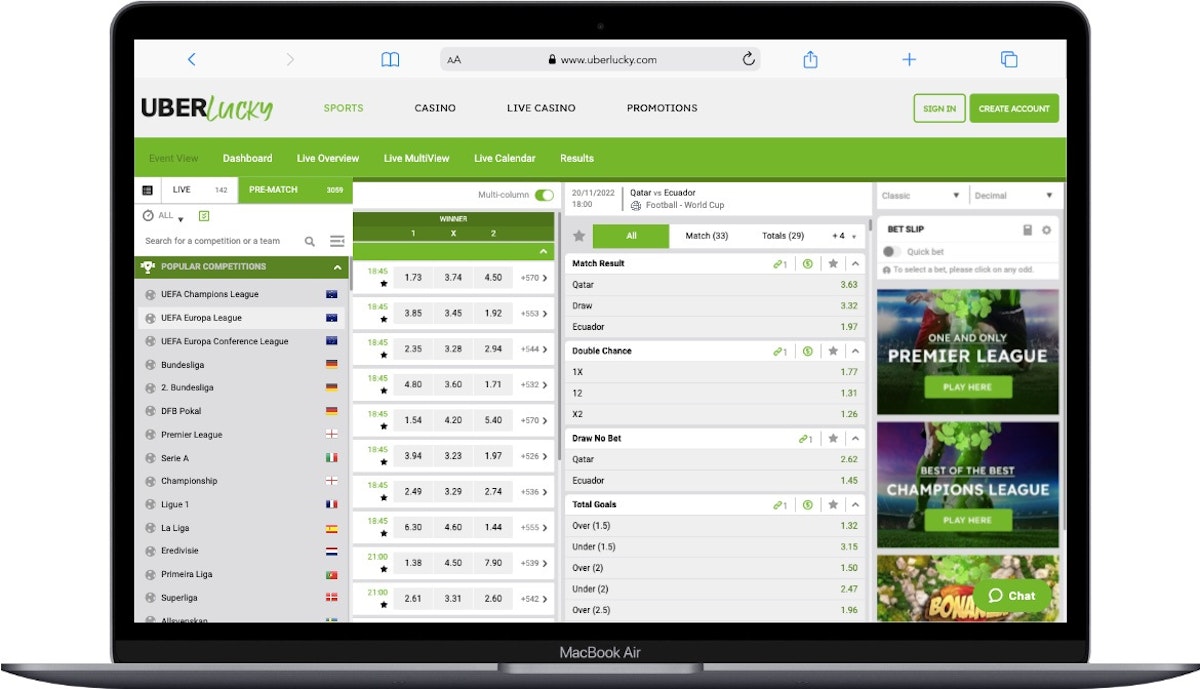
Task: Go to the Promotions menu
Action: pyautogui.click(x=662, y=108)
